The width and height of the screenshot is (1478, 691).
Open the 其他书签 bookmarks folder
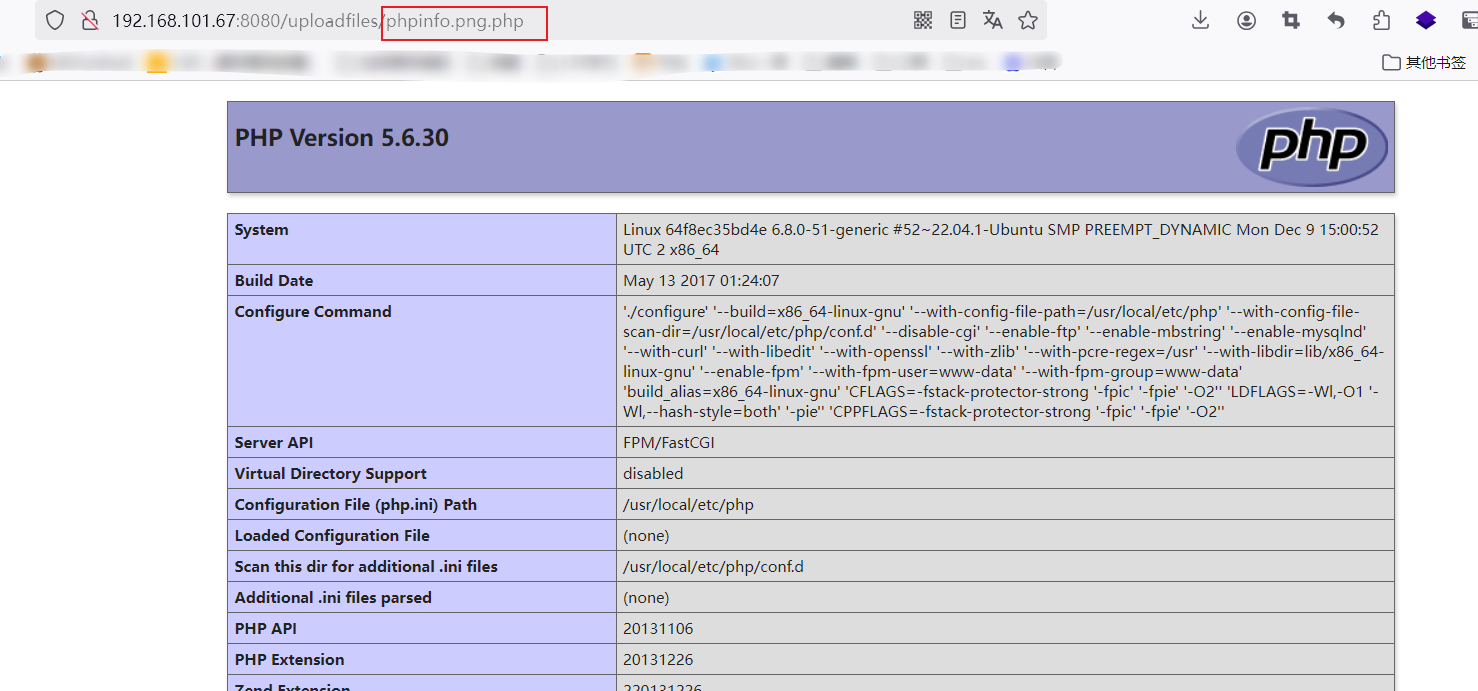click(x=1424, y=62)
